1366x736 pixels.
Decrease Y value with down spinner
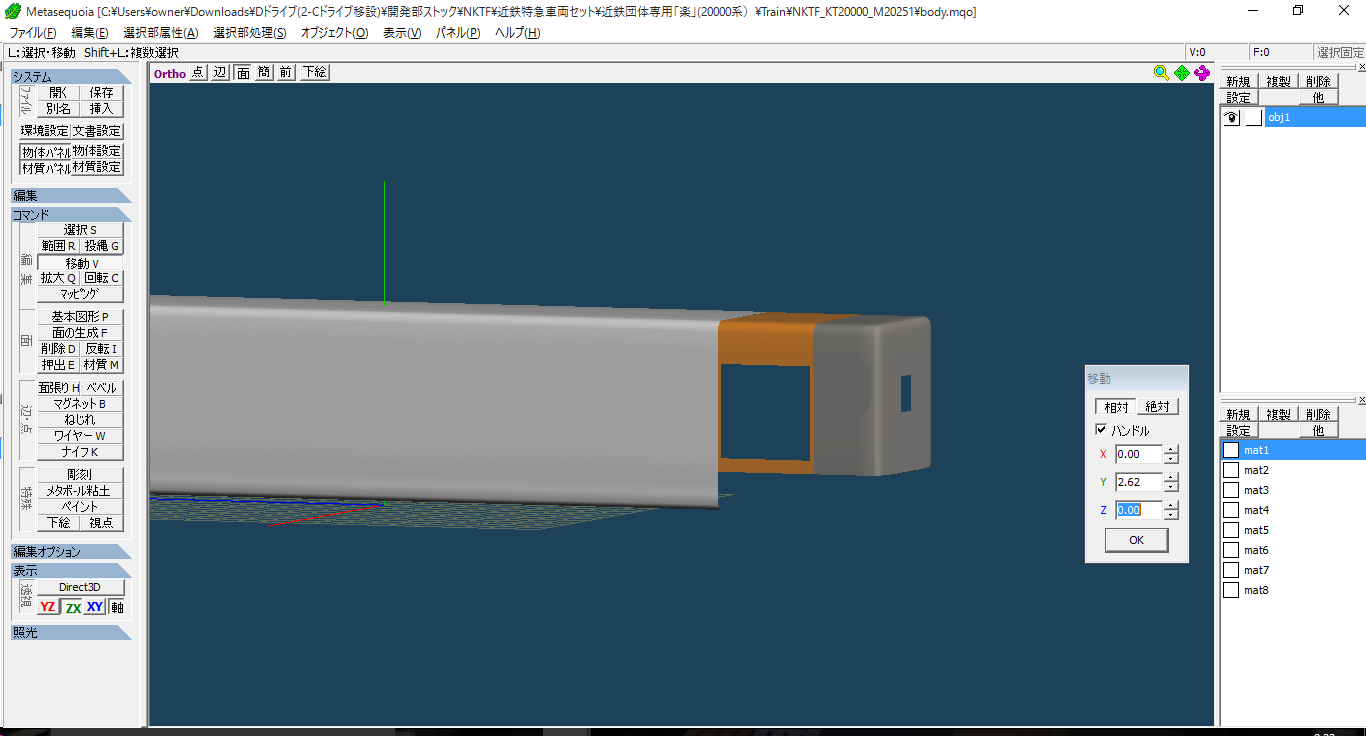[x=1171, y=487]
